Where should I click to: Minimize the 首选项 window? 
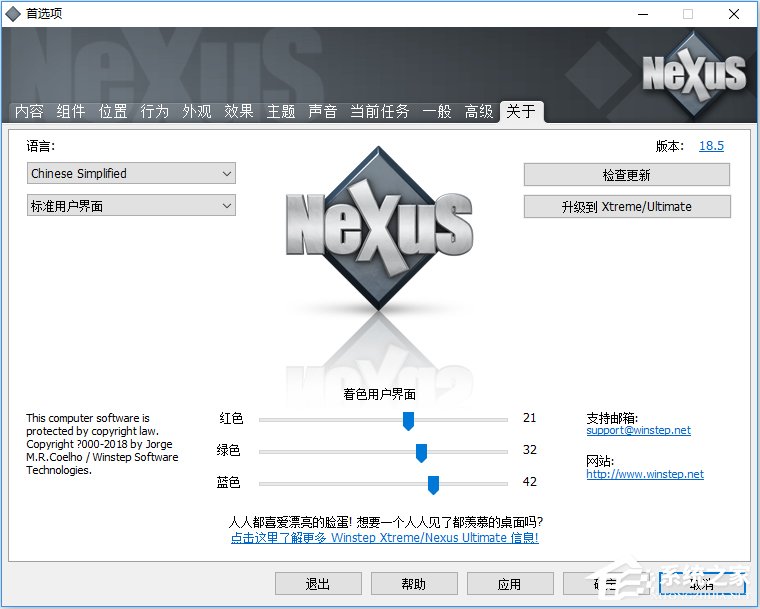point(643,14)
